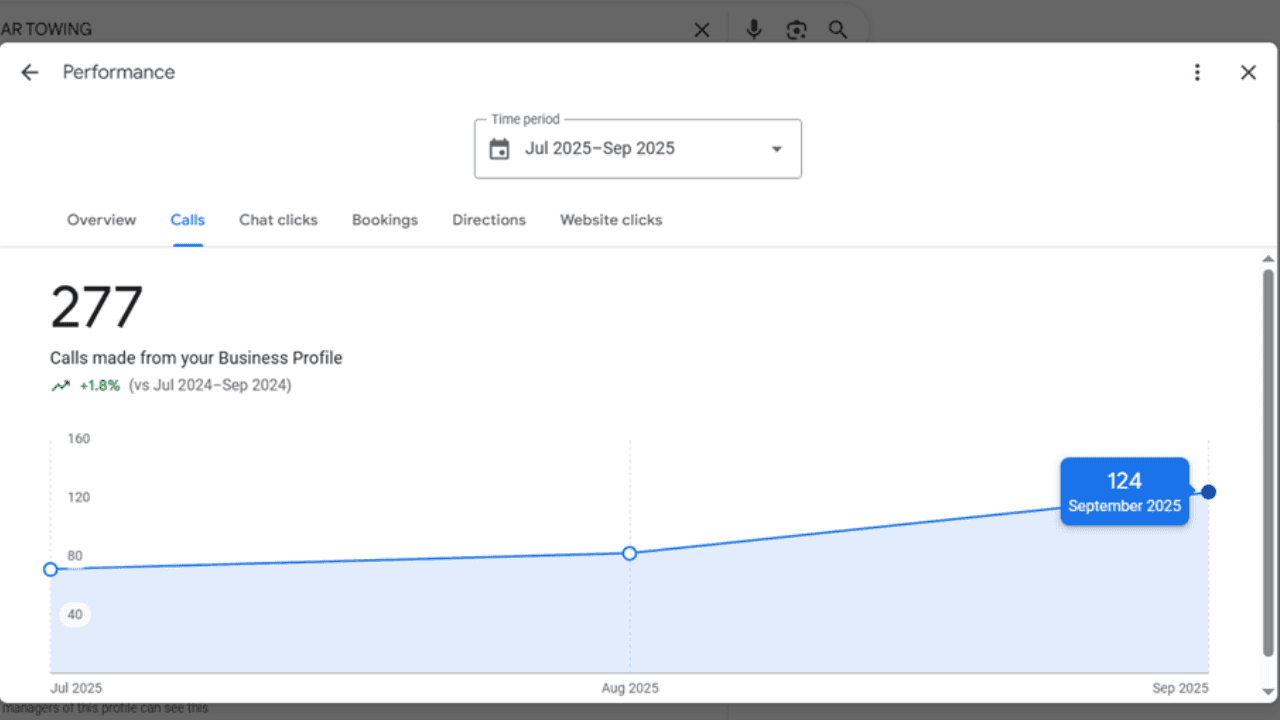Image resolution: width=1280 pixels, height=720 pixels.
Task: Click the Google Lens image search icon
Action: 796,29
